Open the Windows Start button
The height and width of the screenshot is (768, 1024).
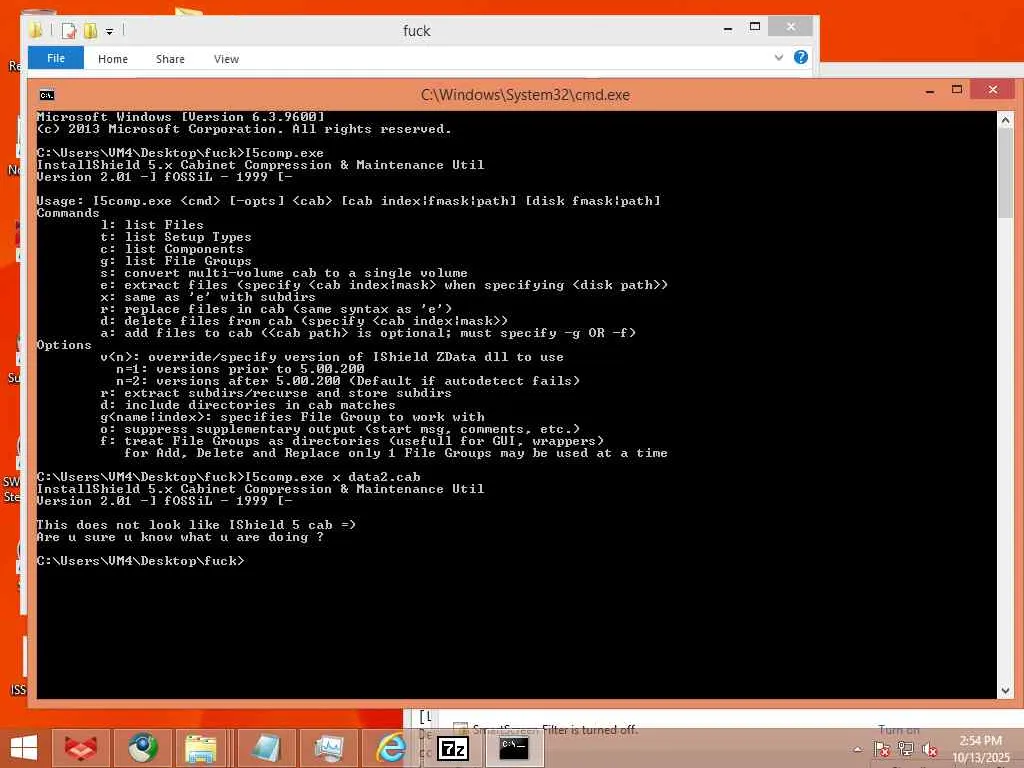pos(24,748)
